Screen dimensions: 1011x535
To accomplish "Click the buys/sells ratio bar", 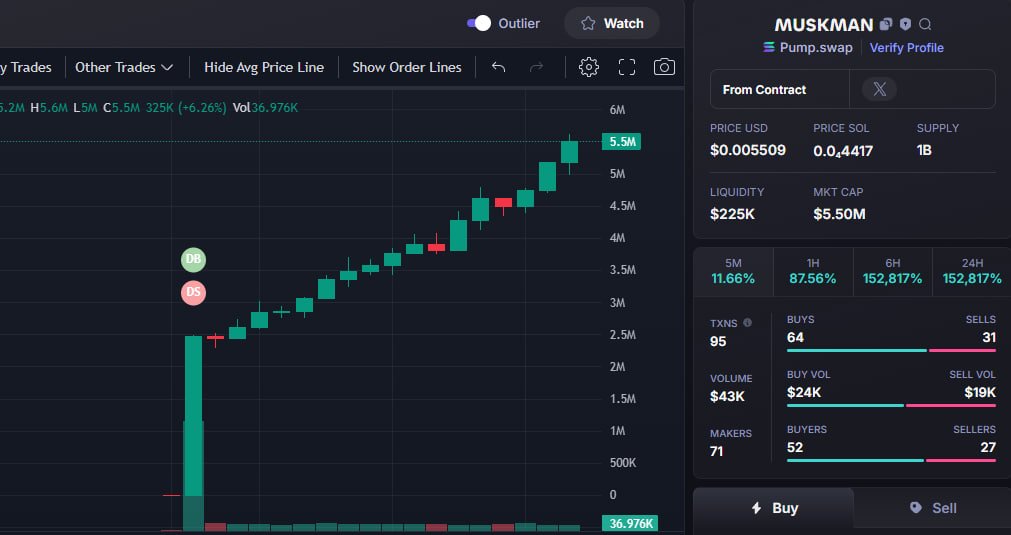I will tap(891, 351).
